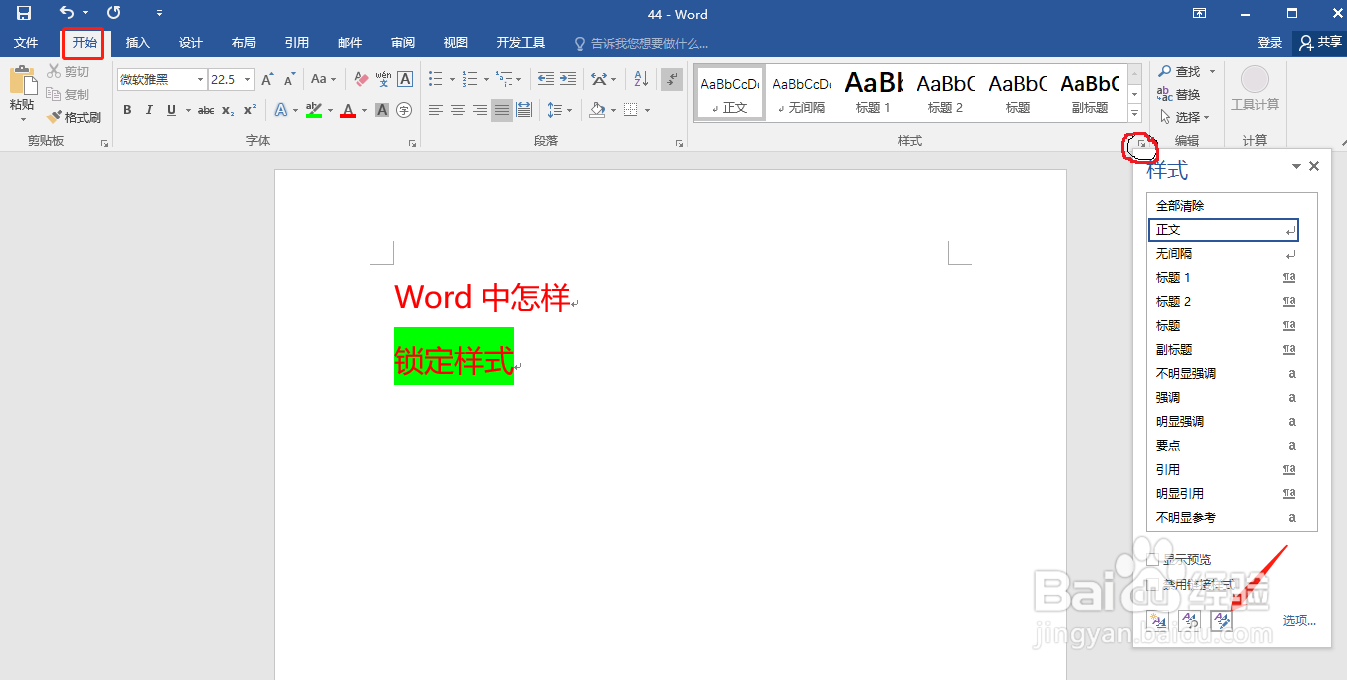Open Change Case (Aa) dropdown
Viewport: 1347px width, 680px height.
[323, 79]
